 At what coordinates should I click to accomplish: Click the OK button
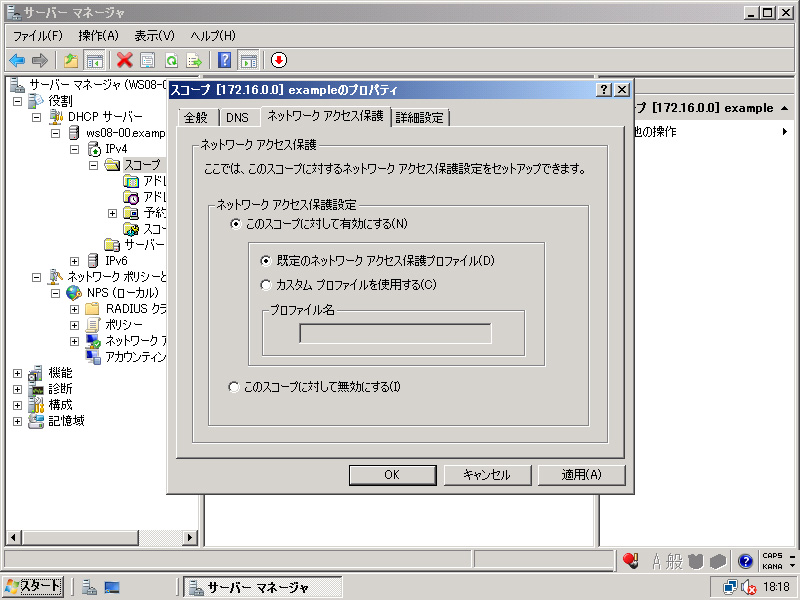click(x=391, y=475)
